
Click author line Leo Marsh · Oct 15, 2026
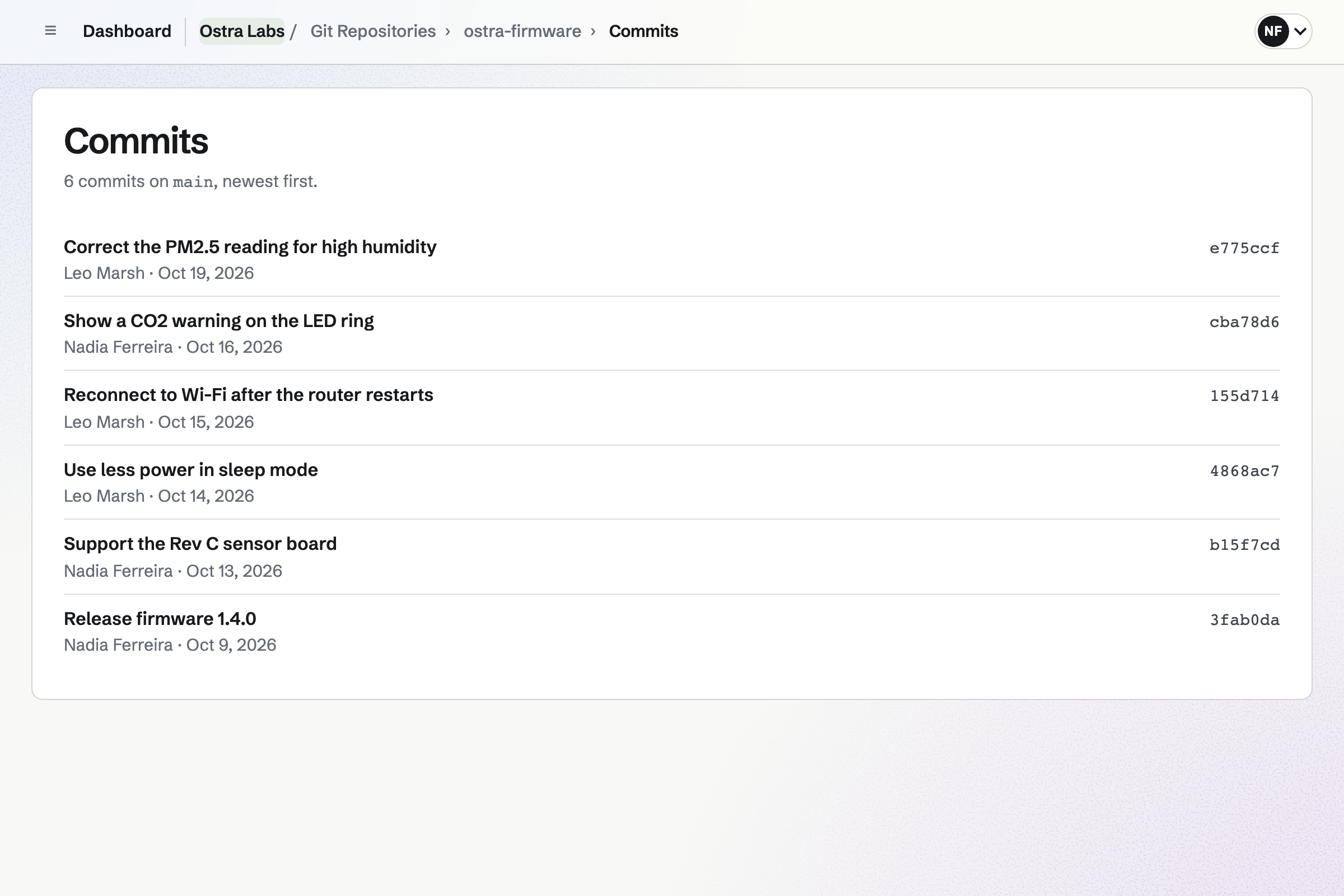coord(159,422)
